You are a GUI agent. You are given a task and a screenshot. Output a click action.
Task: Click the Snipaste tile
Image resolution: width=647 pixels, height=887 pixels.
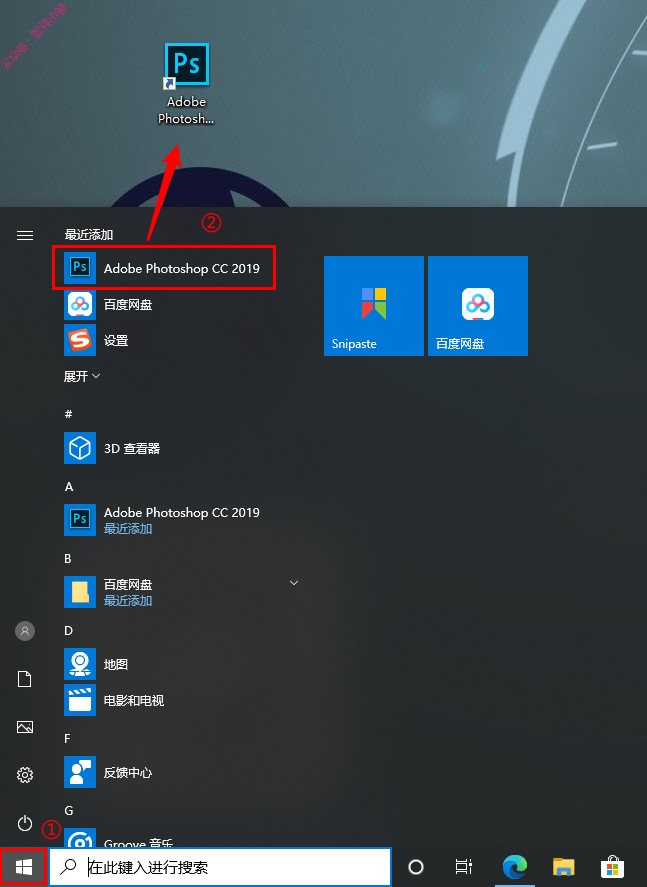point(374,306)
